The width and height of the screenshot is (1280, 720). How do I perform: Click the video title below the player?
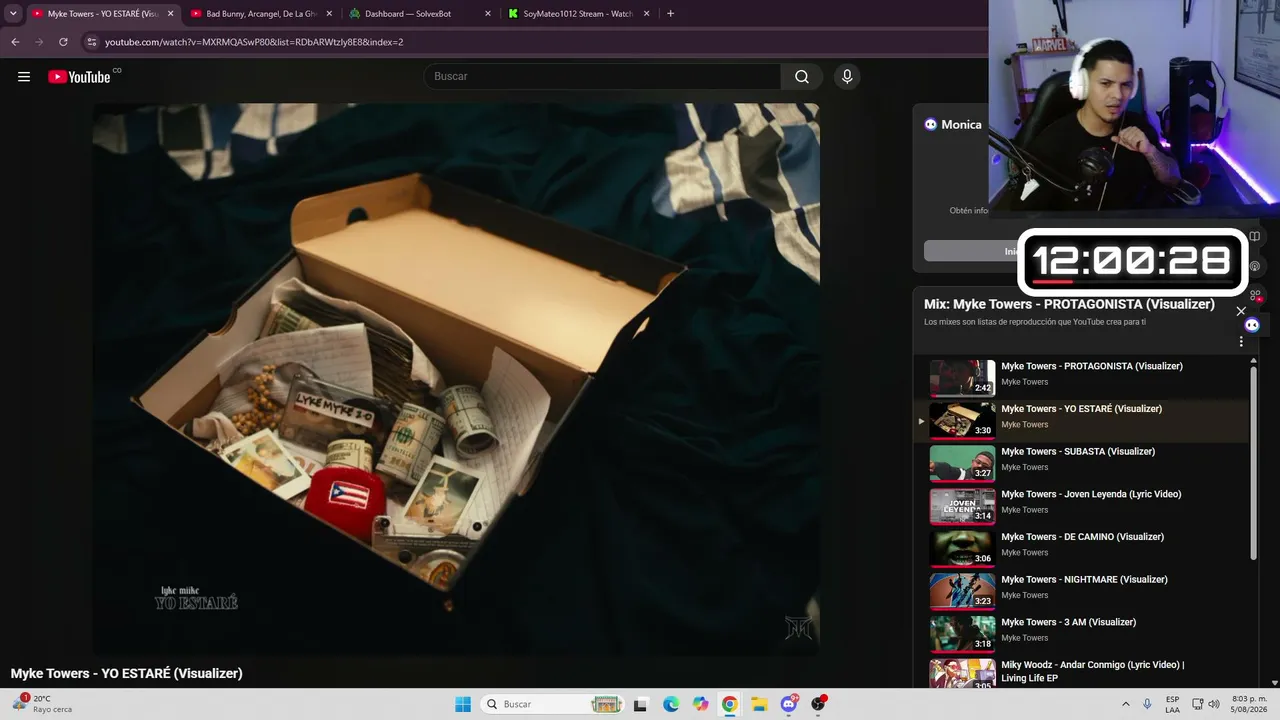pyautogui.click(x=127, y=674)
